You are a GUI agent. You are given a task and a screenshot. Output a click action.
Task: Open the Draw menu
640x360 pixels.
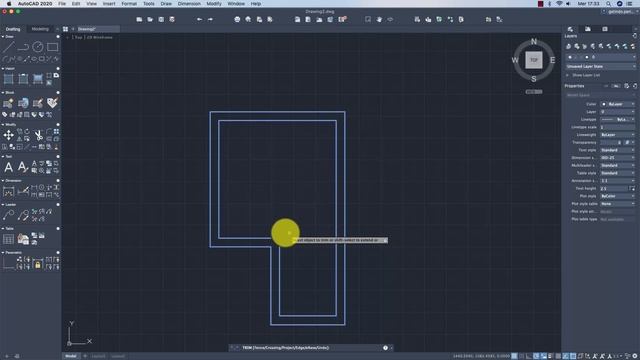tap(166, 4)
